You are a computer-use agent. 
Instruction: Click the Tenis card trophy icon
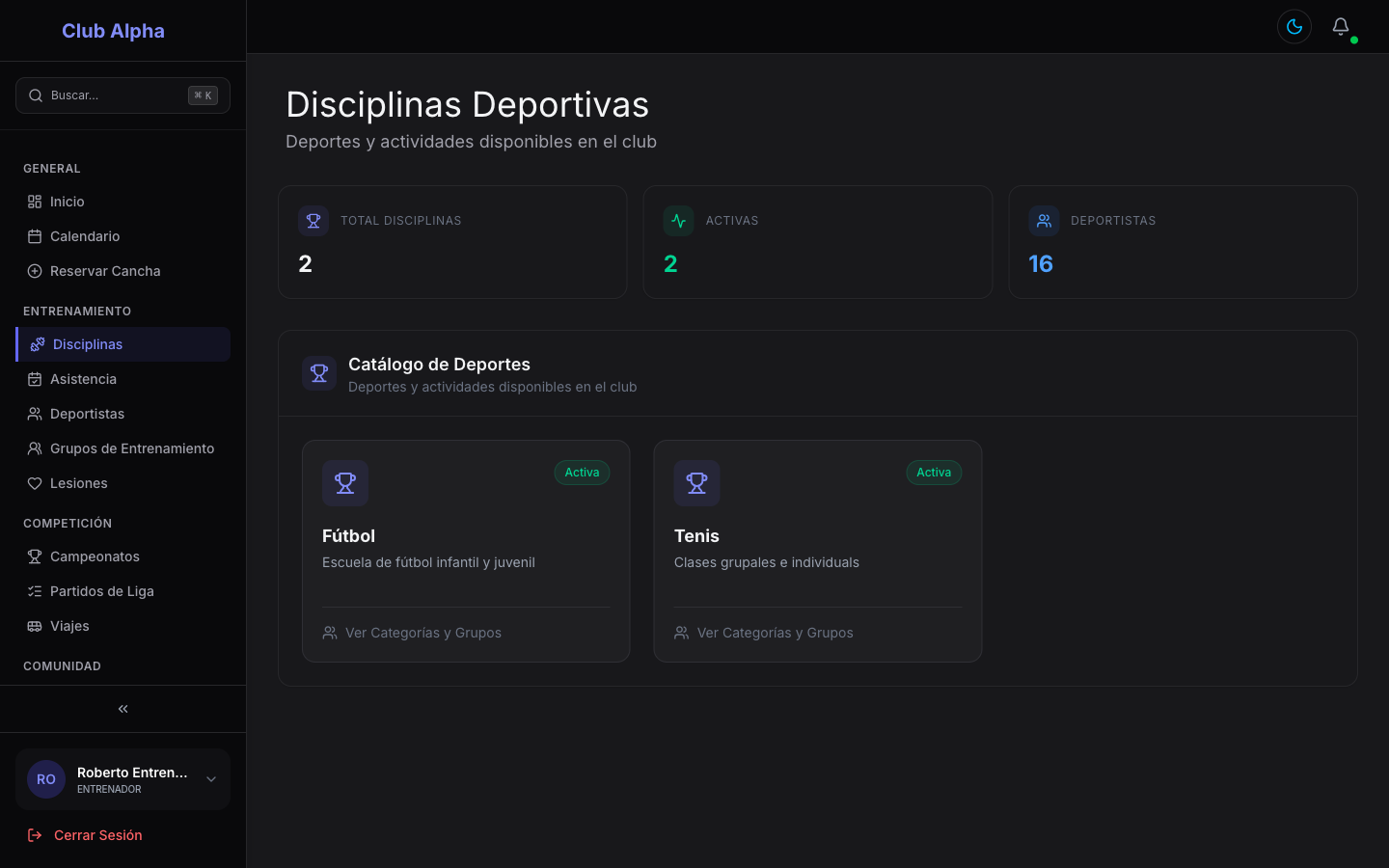point(697,483)
